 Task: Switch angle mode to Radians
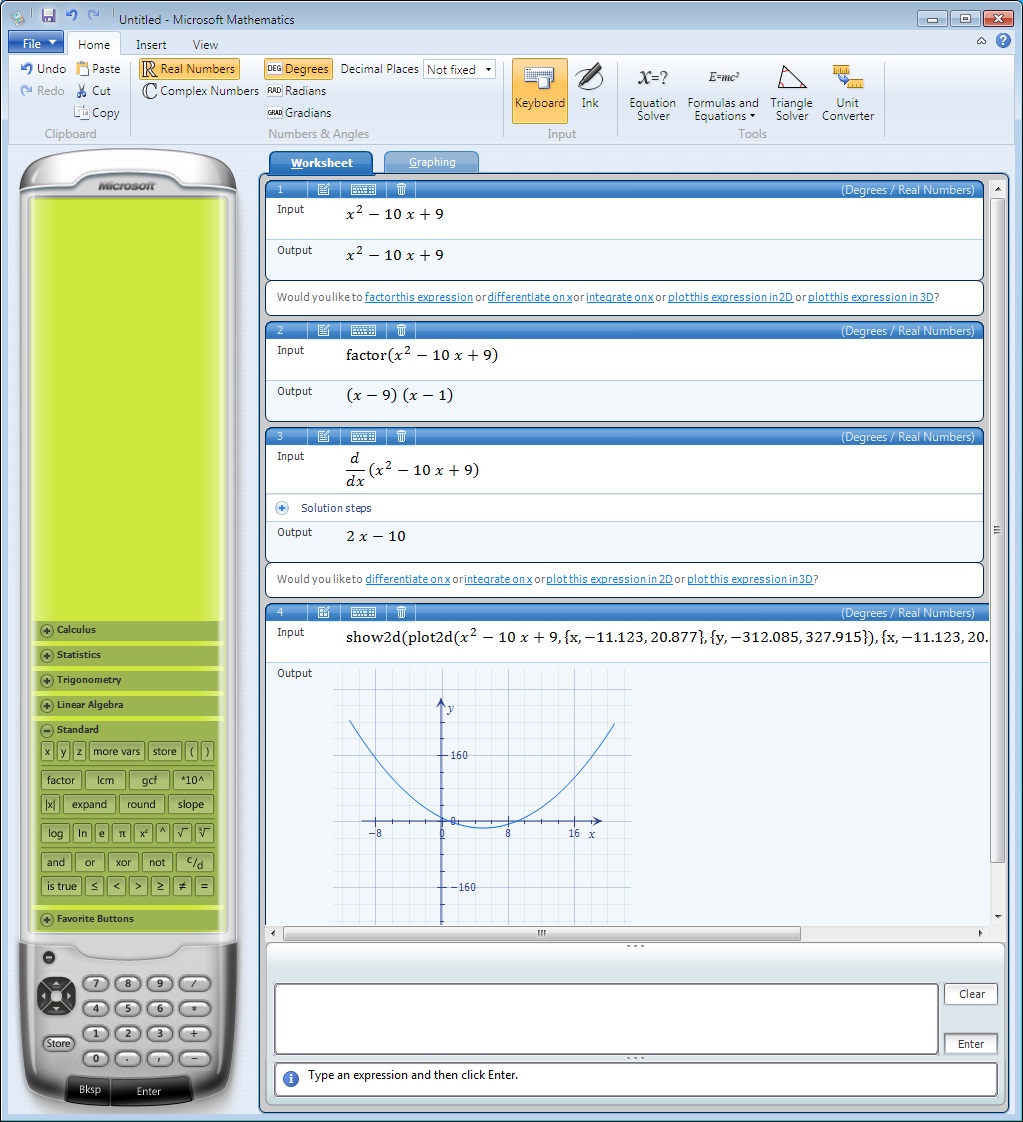pyautogui.click(x=297, y=90)
